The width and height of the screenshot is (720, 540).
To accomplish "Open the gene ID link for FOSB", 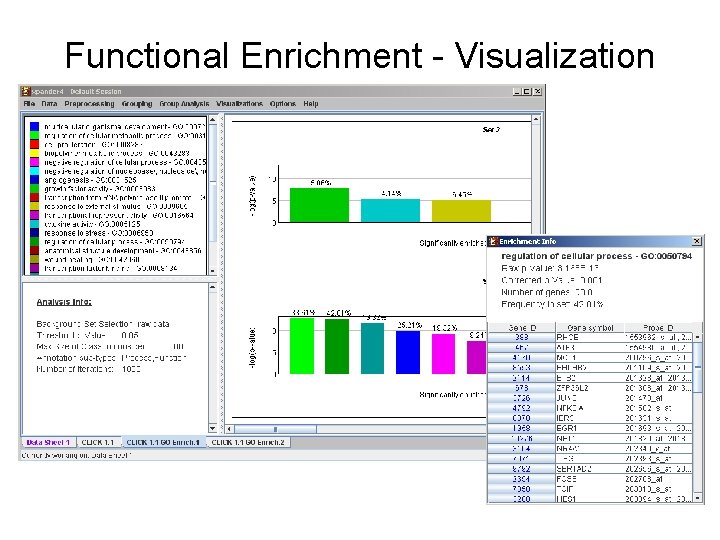I will click(x=521, y=478).
